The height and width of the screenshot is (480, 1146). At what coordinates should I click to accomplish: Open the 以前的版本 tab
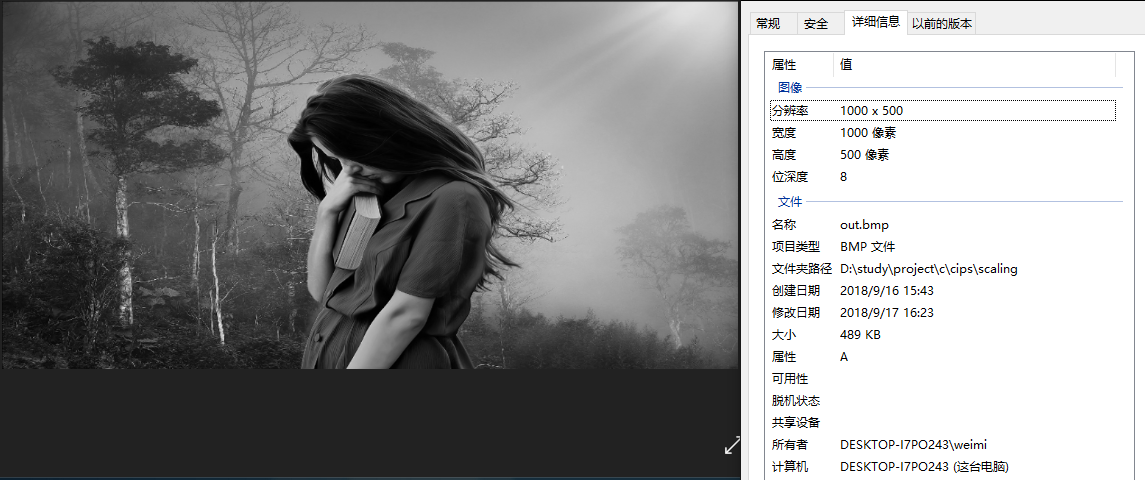(942, 24)
